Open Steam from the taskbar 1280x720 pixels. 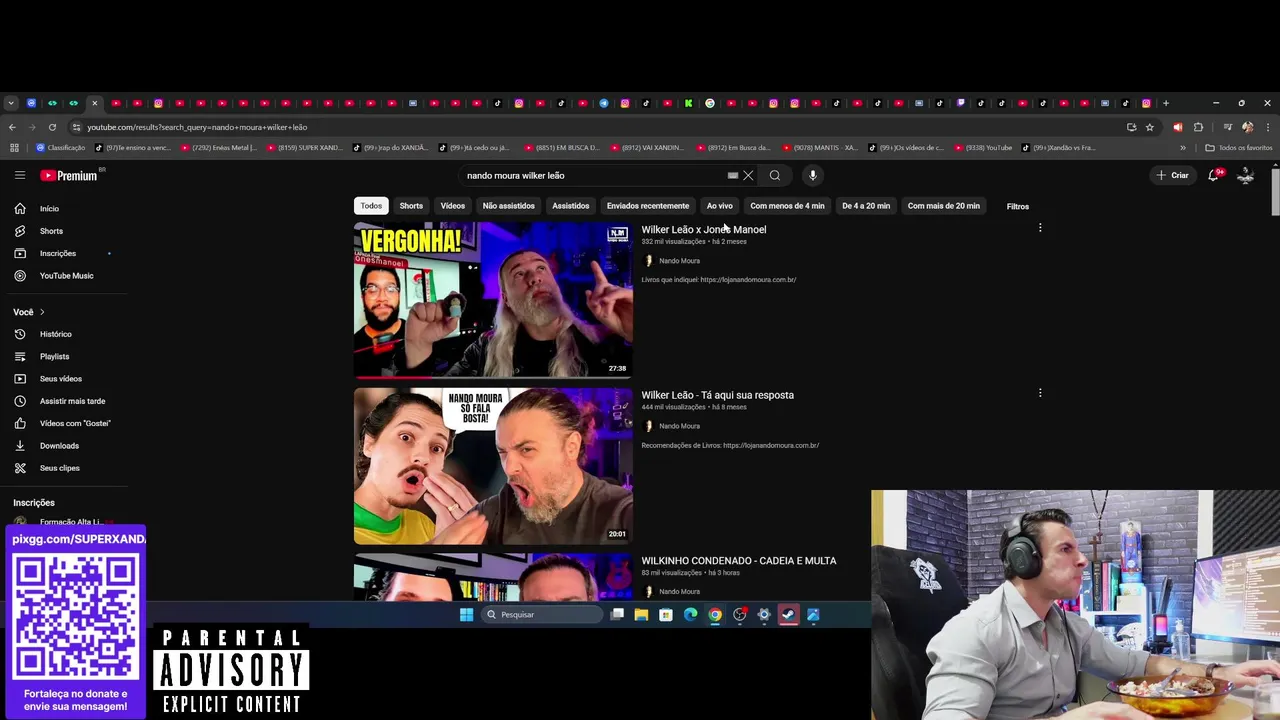789,615
